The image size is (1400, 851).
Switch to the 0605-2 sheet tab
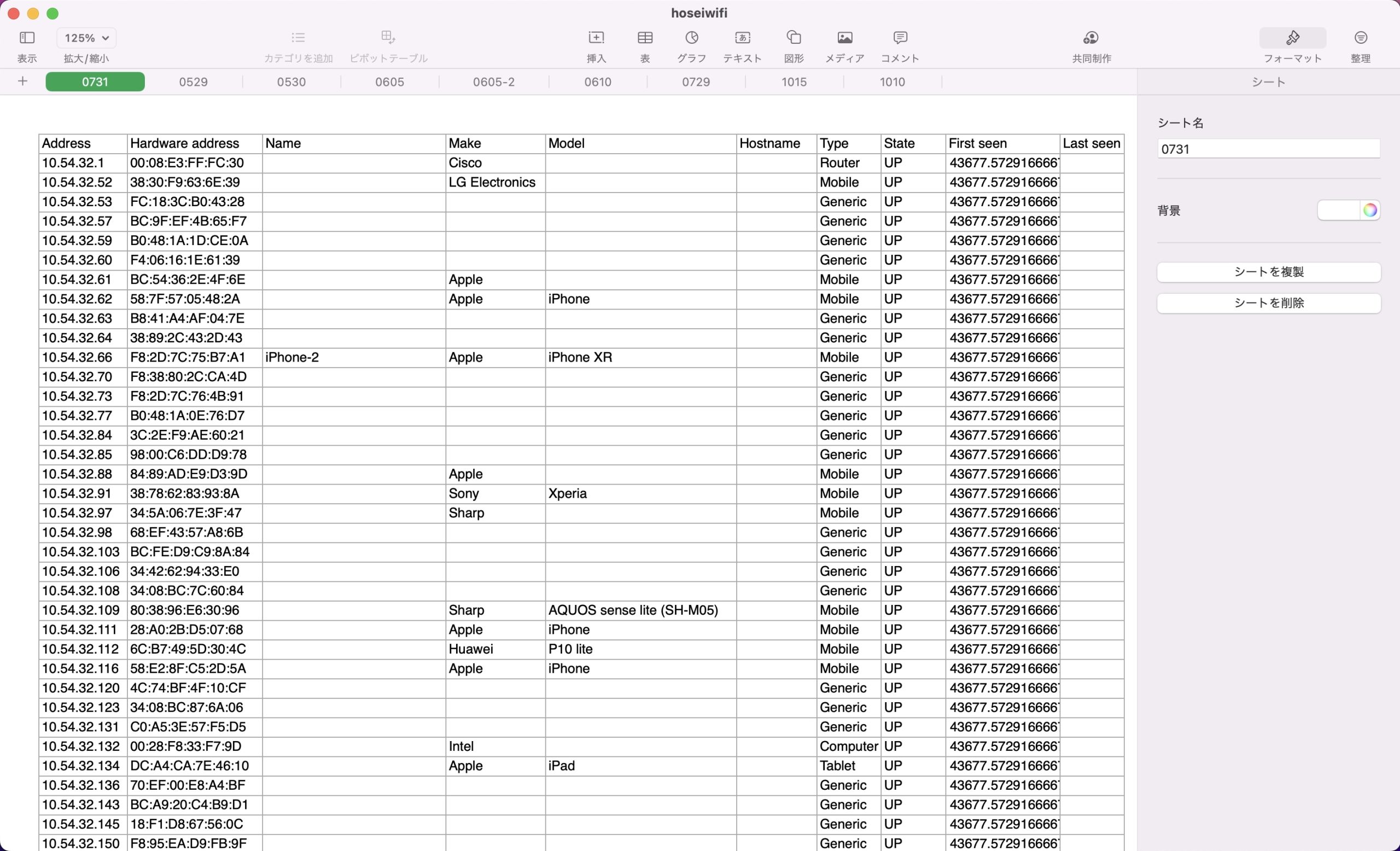[494, 82]
